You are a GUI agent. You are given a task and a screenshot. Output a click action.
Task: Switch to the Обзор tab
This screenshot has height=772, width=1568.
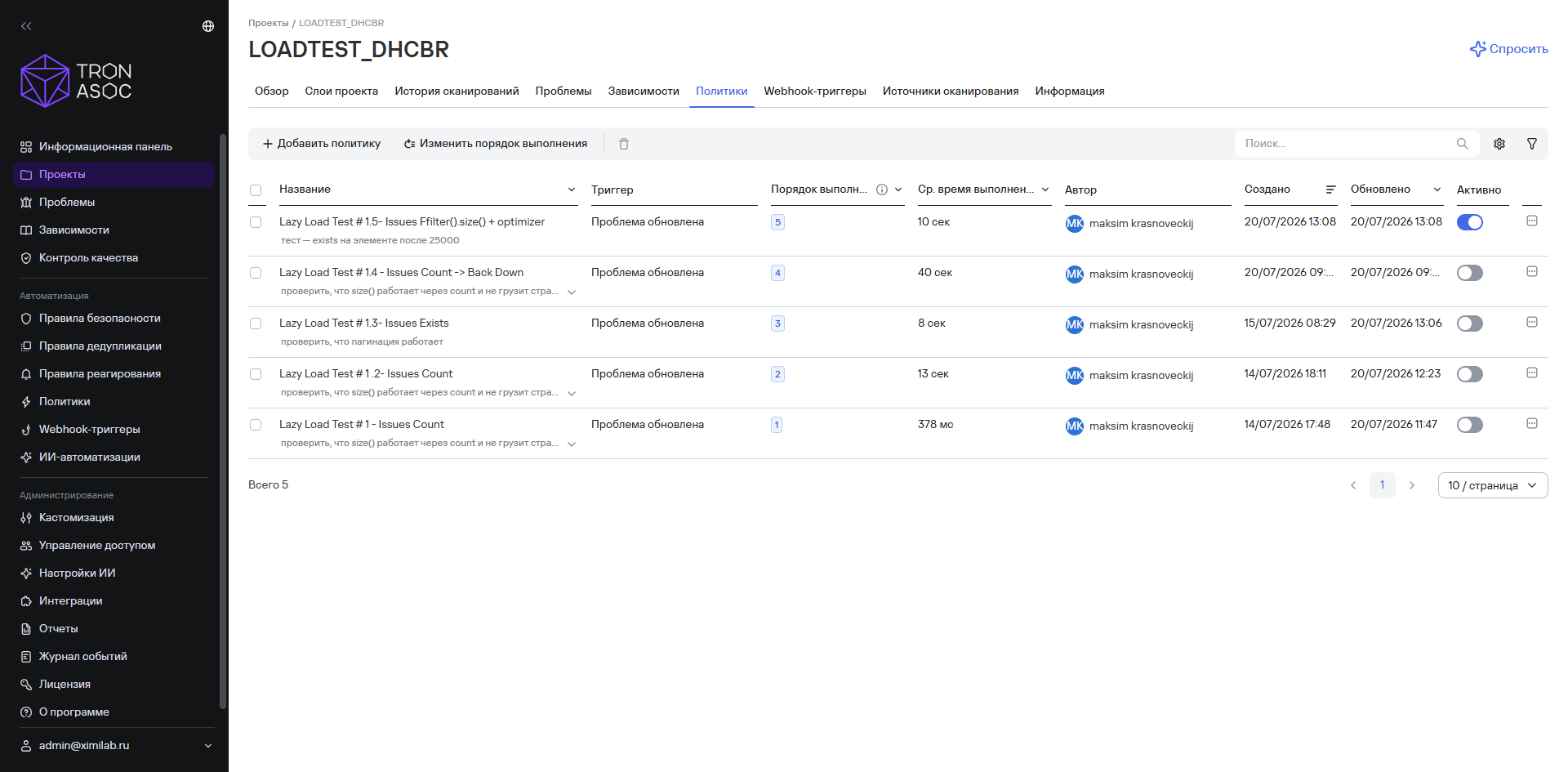pyautogui.click(x=272, y=91)
